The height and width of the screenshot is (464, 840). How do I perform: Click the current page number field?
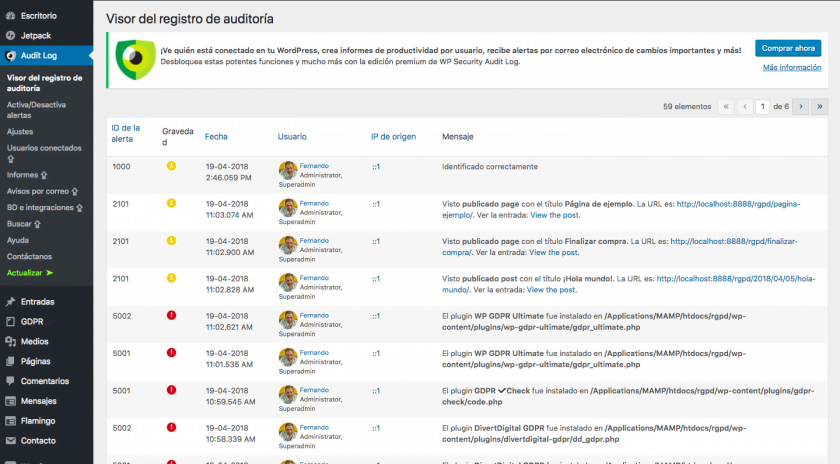tap(762, 106)
